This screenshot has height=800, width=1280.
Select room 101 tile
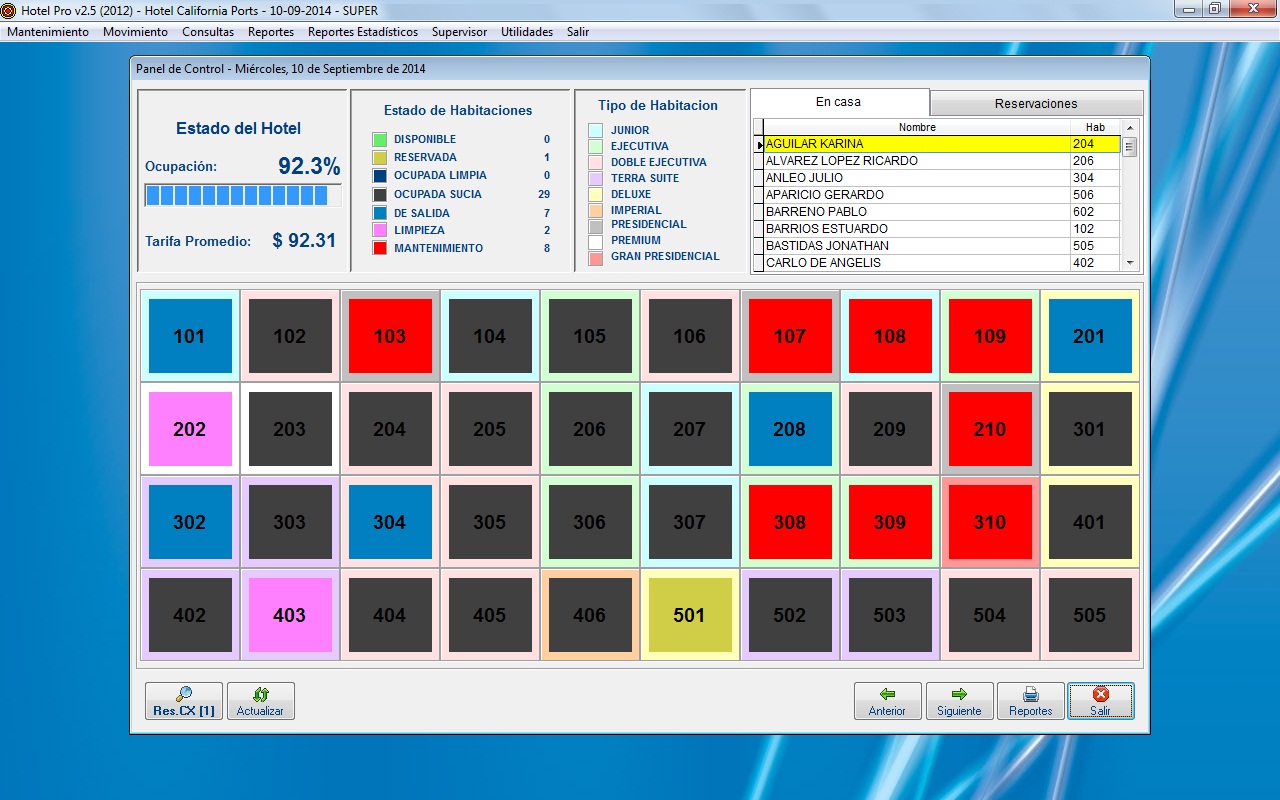[x=189, y=336]
